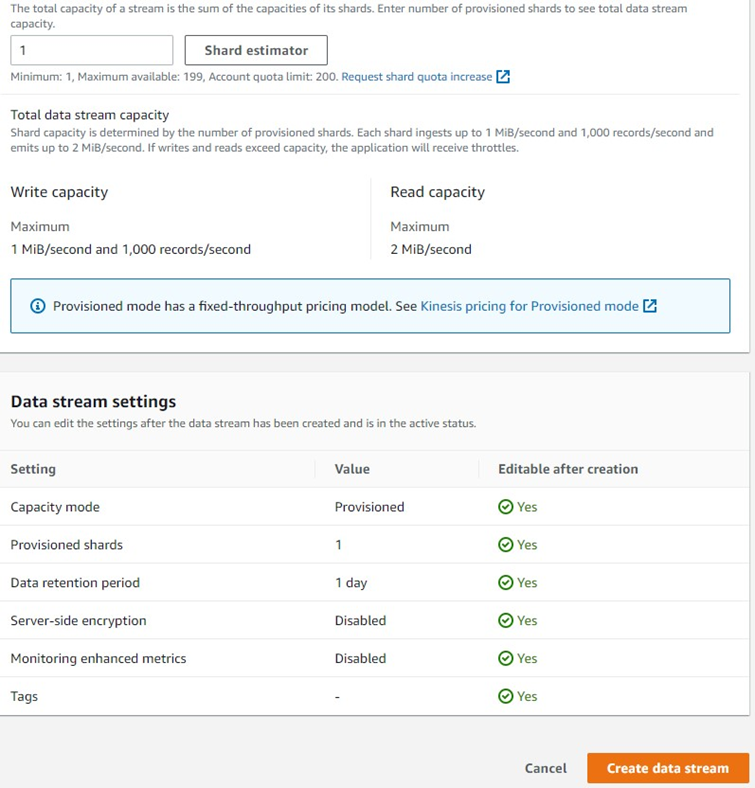Screen dimensions: 755x788
Task: Focus the provisioned shards number field
Action: point(92,50)
